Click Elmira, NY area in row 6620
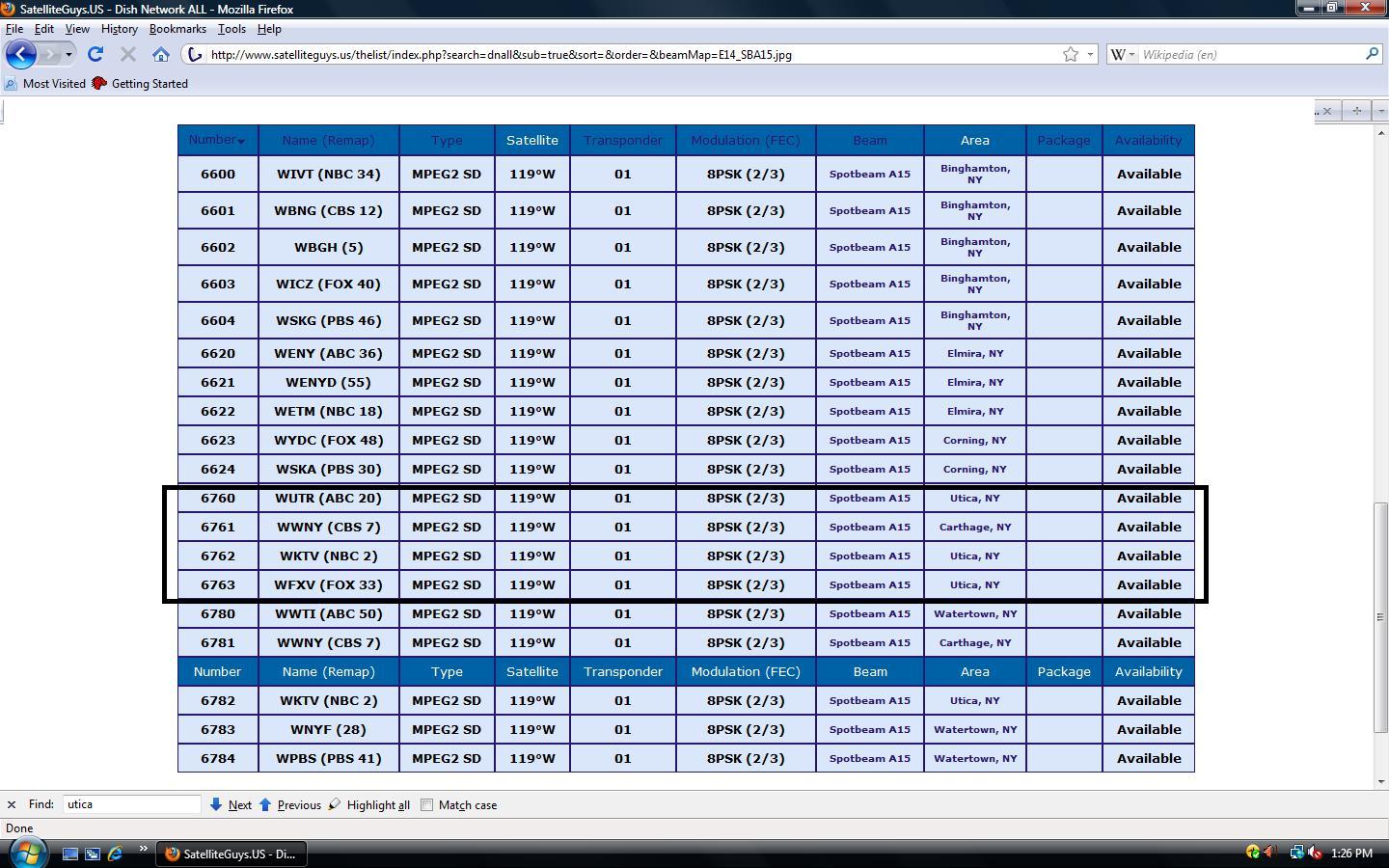Screen dimensions: 1389x868 point(975,353)
